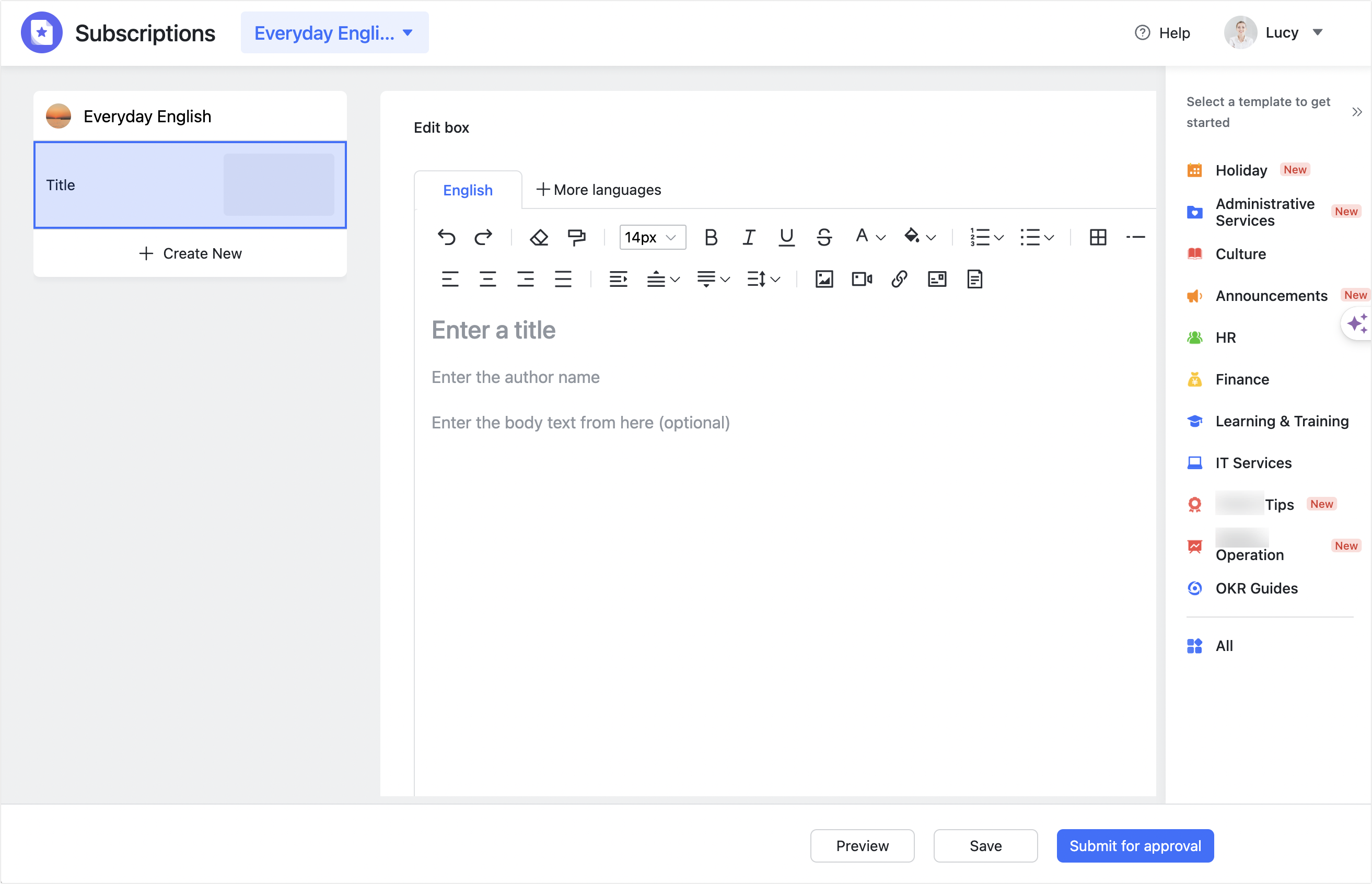The image size is (1372, 884).
Task: Click the Undo icon in the editor toolbar
Action: coord(447,237)
